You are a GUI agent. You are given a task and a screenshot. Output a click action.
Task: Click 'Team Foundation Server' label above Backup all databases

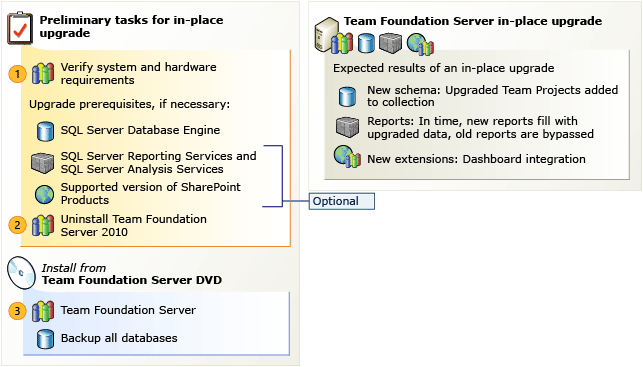coord(128,310)
